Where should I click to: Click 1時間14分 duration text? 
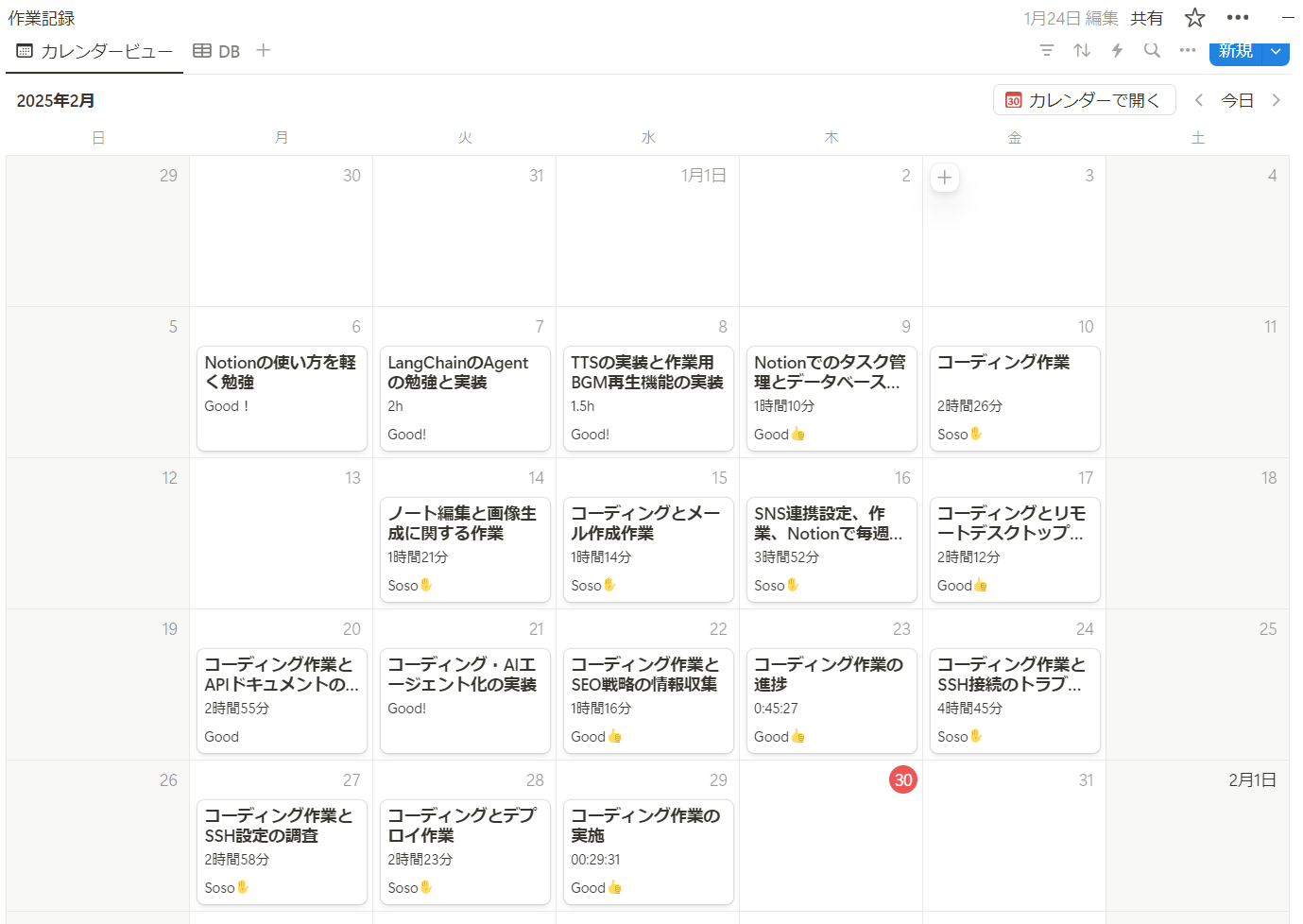pyautogui.click(x=601, y=556)
